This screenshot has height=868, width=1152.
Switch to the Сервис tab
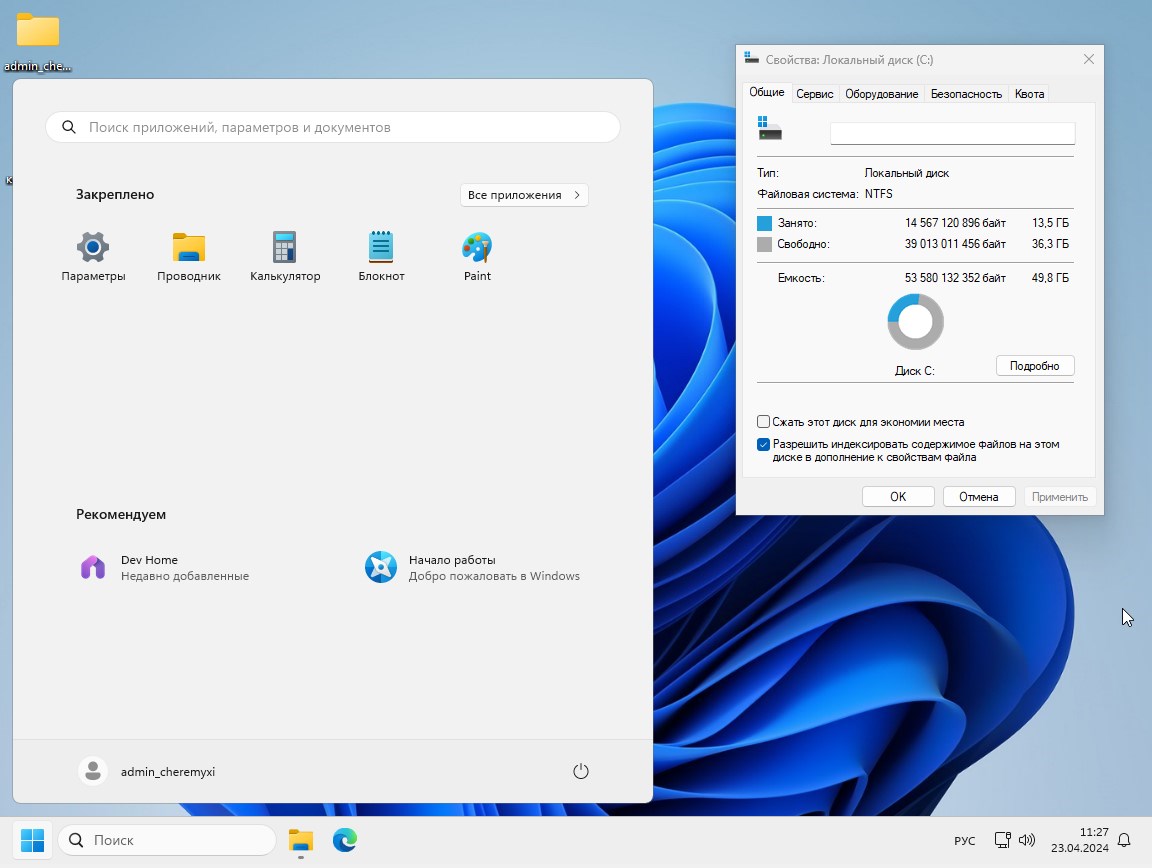815,94
